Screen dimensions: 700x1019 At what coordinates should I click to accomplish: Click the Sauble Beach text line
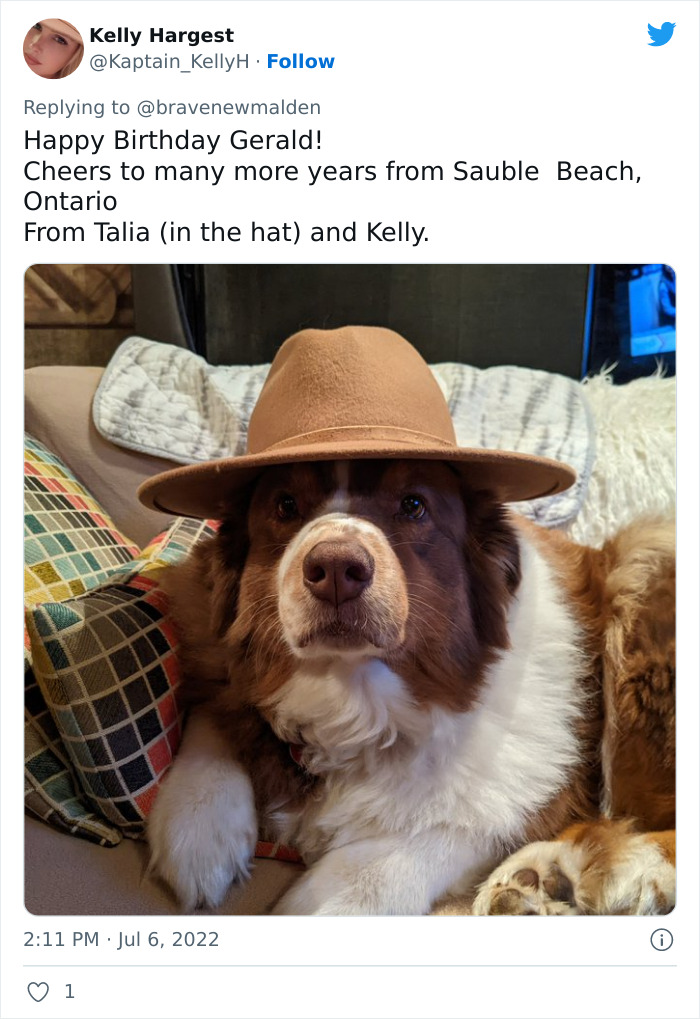(332, 172)
